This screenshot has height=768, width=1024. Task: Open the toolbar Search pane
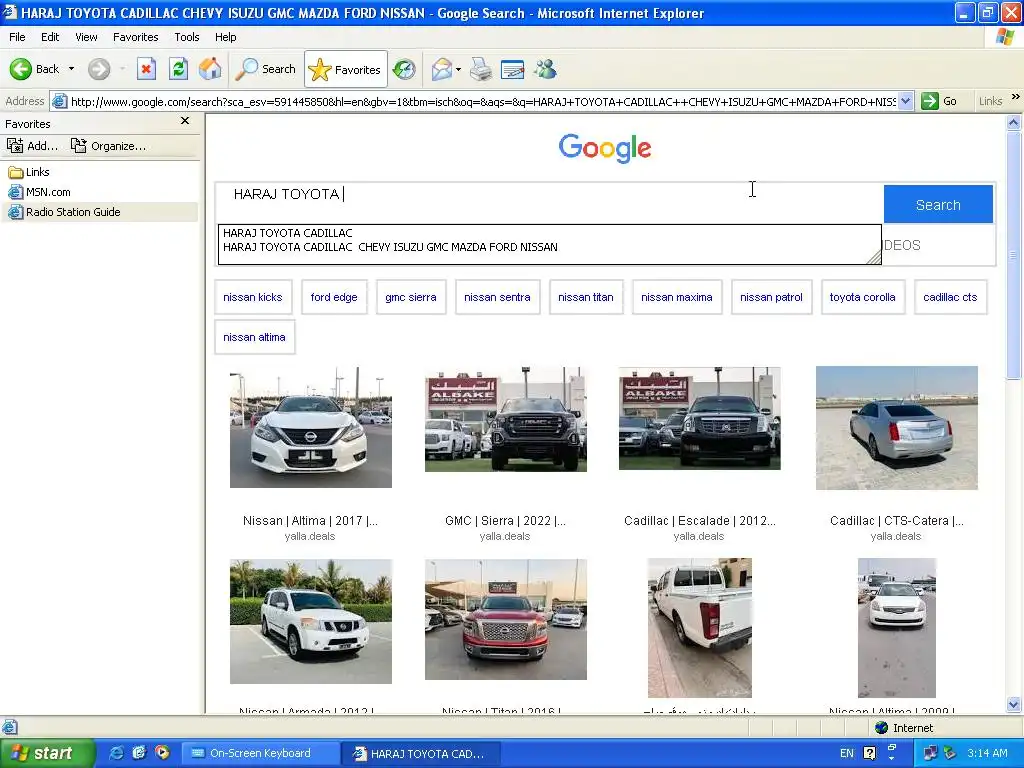[x=266, y=69]
